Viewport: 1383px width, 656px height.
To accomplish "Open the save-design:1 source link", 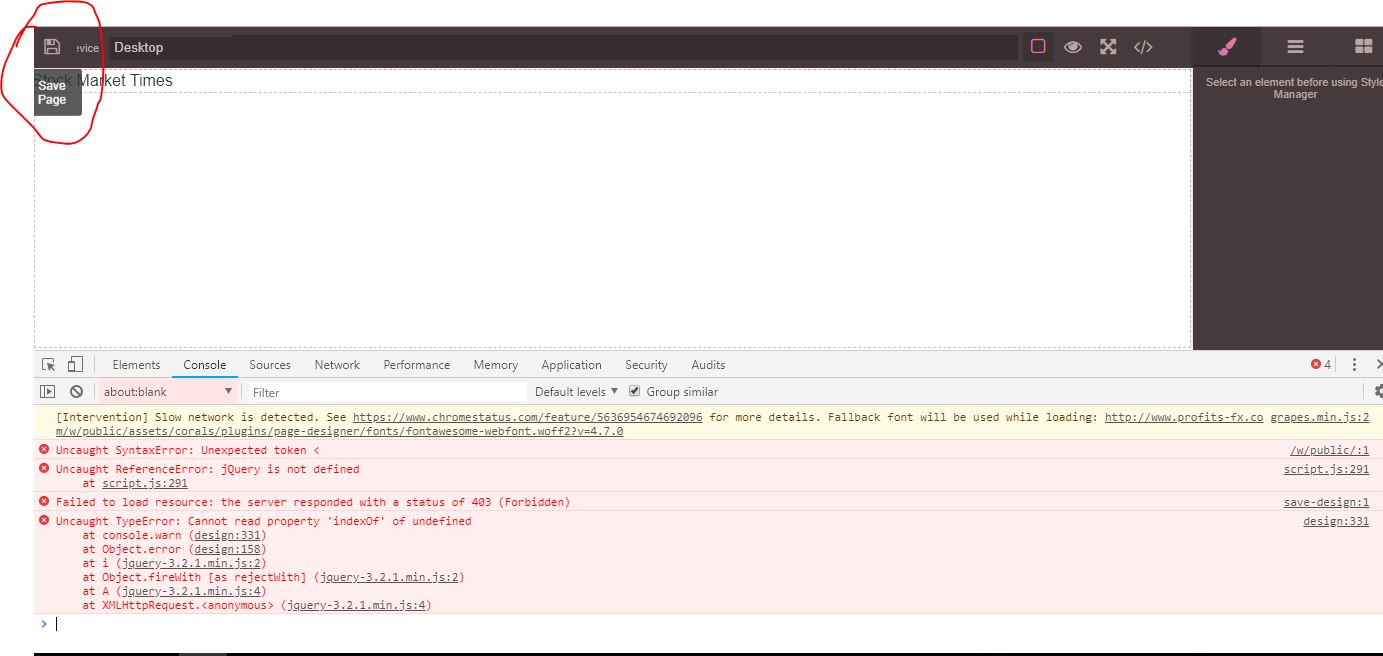I will click(1326, 503).
